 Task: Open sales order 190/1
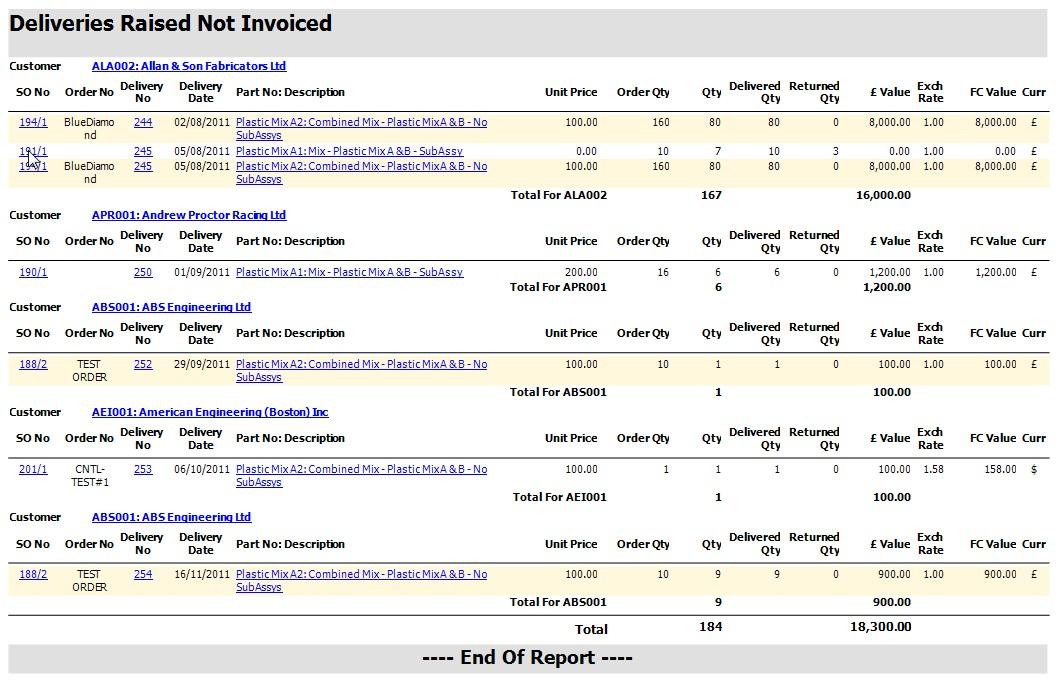tap(33, 272)
